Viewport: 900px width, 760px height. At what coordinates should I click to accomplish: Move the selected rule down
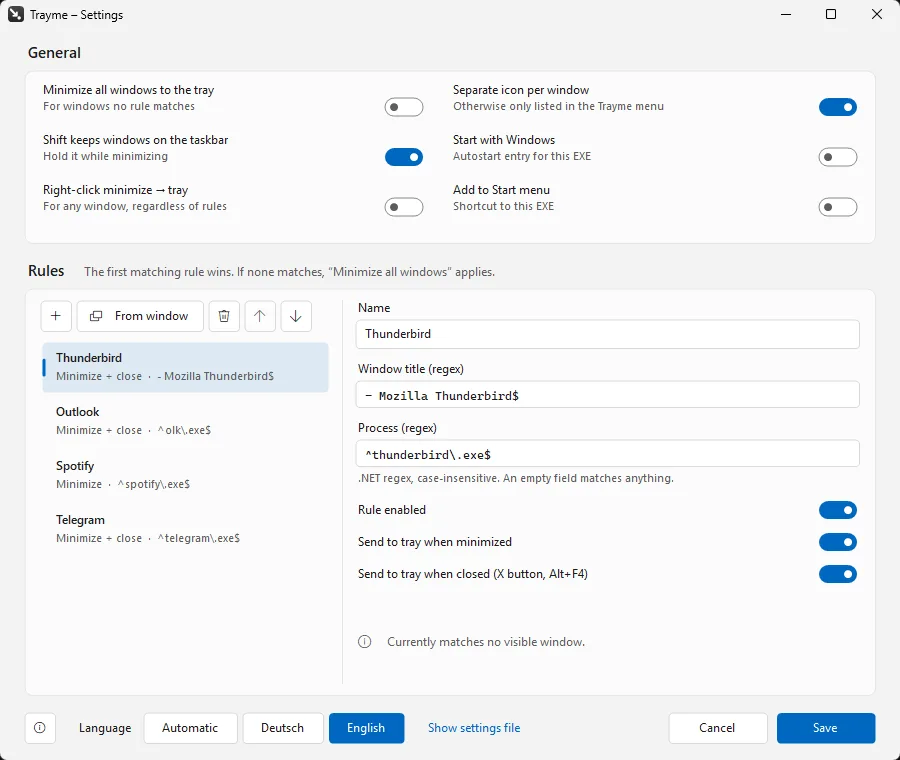[296, 316]
